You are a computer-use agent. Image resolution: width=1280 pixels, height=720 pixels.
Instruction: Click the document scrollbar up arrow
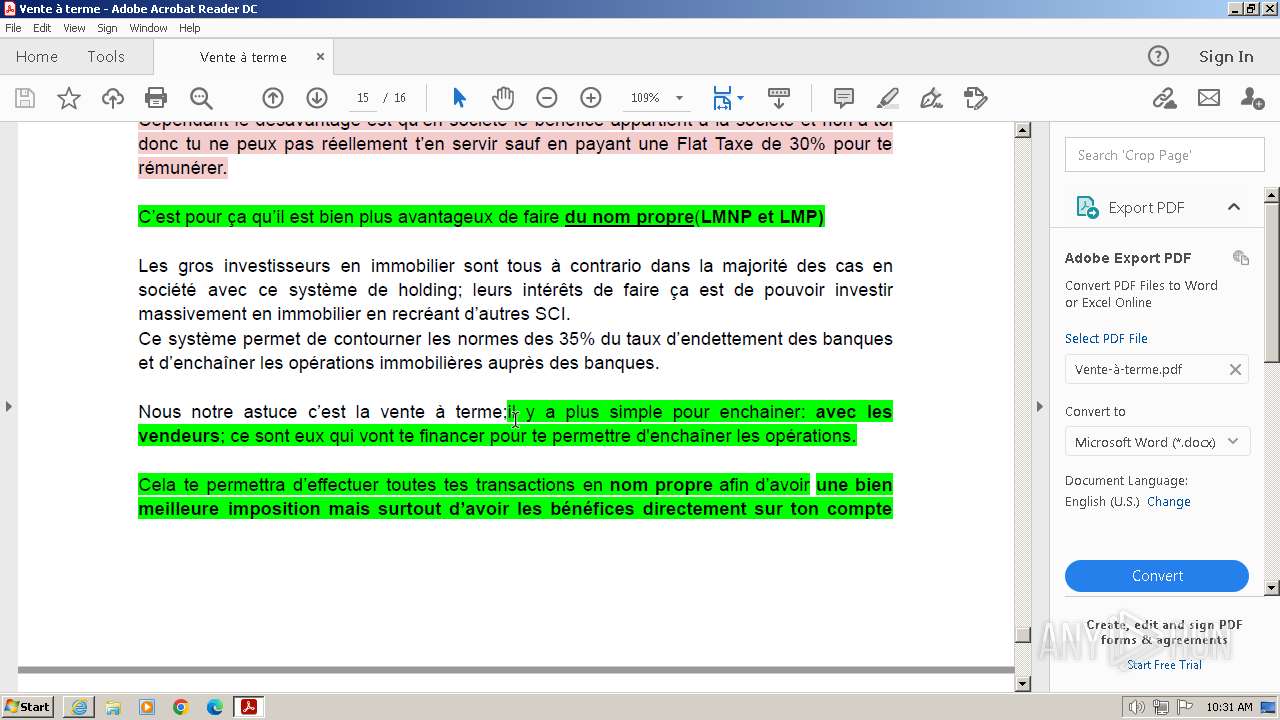pos(1023,130)
